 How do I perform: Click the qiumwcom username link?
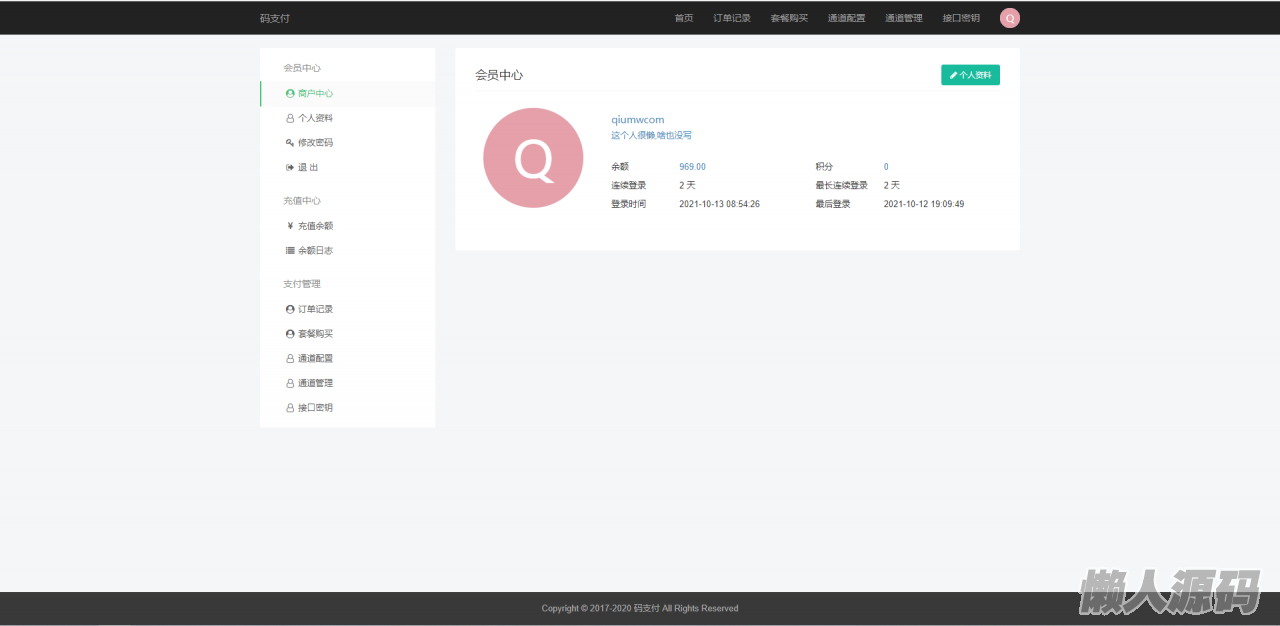click(x=637, y=120)
